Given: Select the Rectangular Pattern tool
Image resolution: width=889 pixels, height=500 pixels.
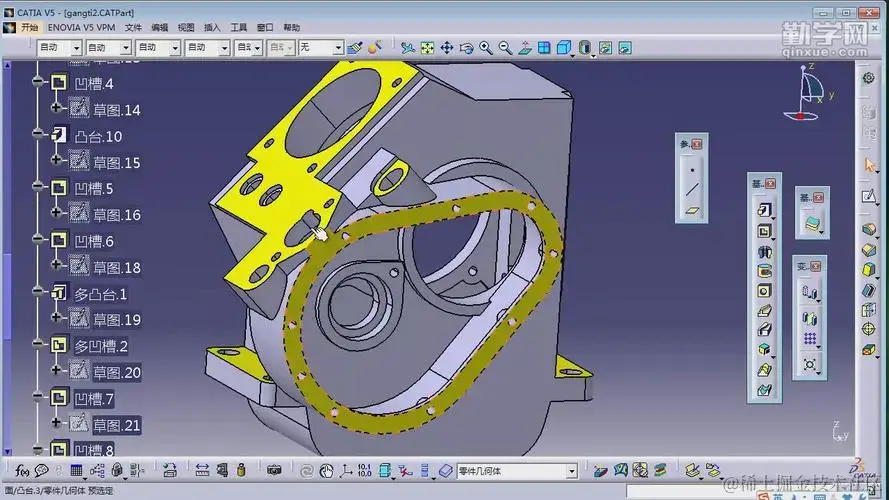Looking at the screenshot, I should tap(810, 339).
